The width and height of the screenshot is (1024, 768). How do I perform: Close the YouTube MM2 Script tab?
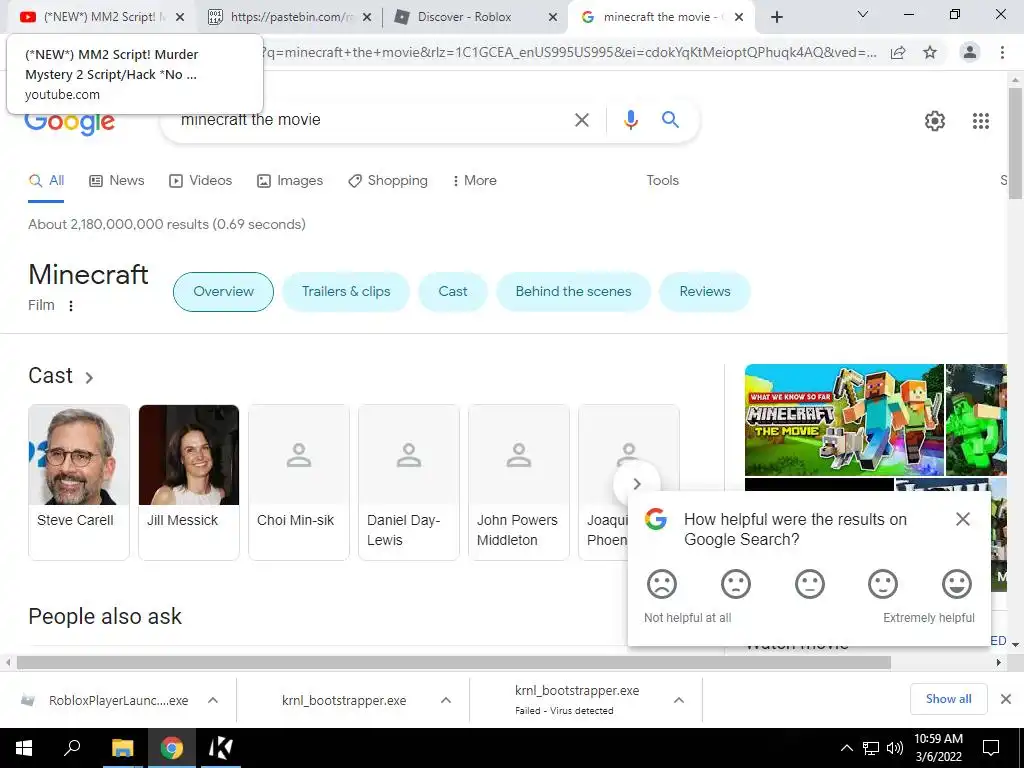click(180, 17)
